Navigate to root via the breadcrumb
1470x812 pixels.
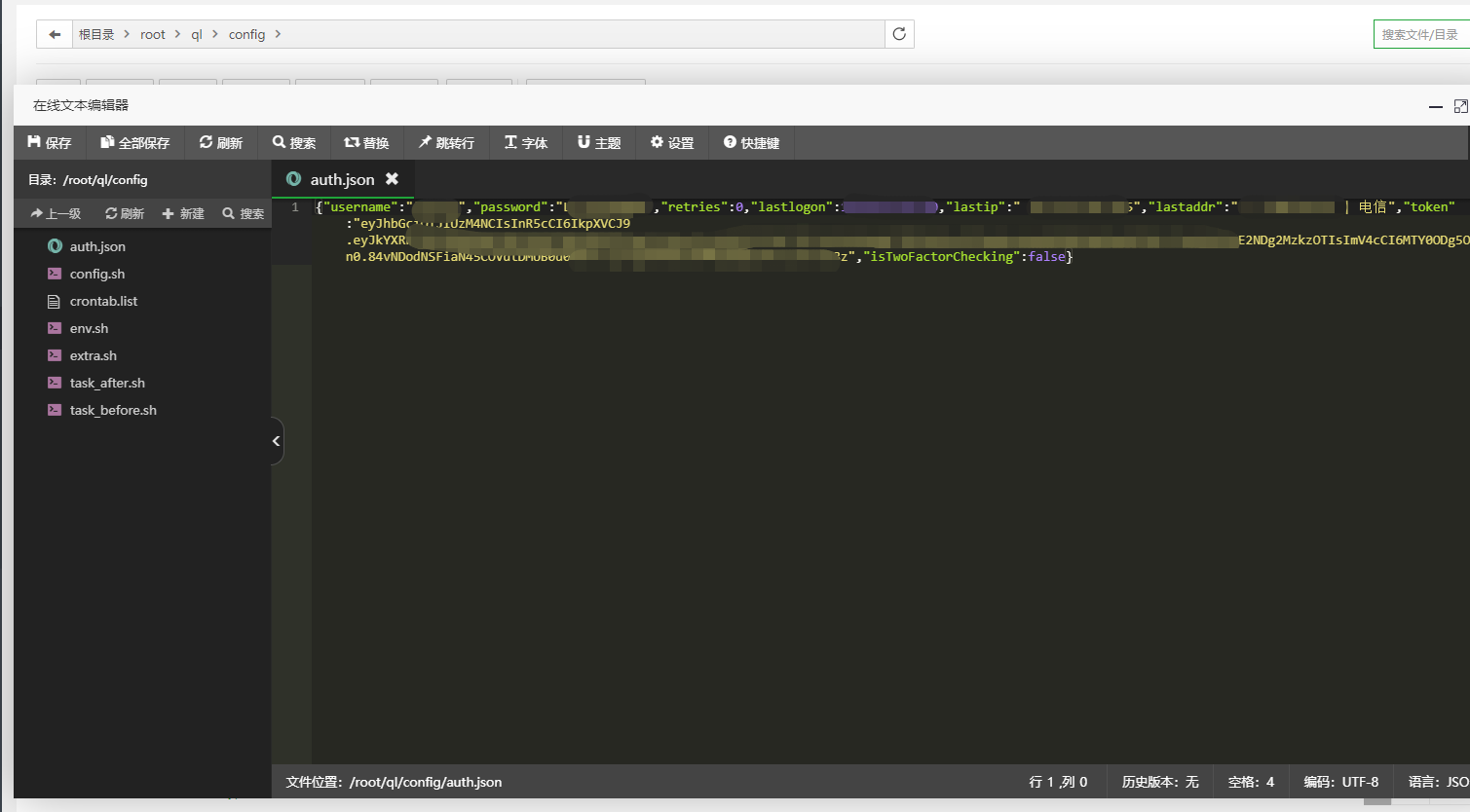[153, 33]
